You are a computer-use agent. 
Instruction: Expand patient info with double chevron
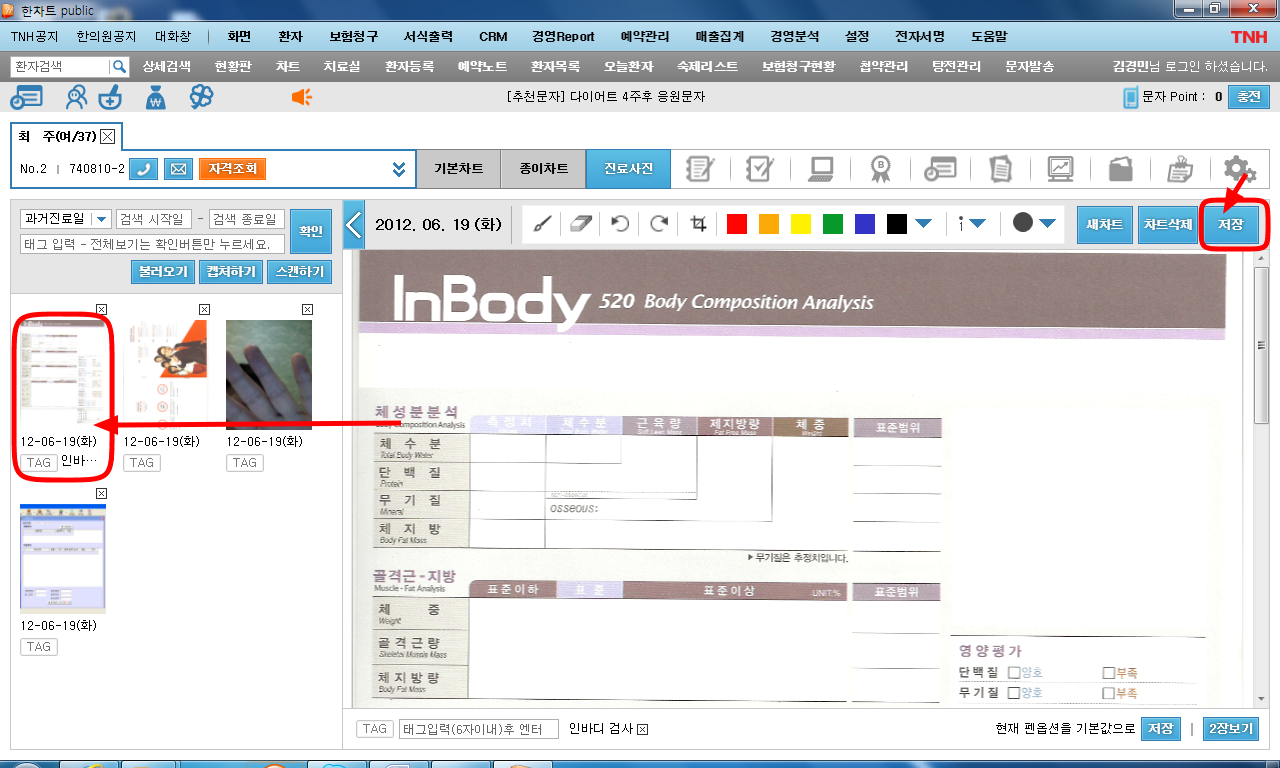[x=399, y=169]
